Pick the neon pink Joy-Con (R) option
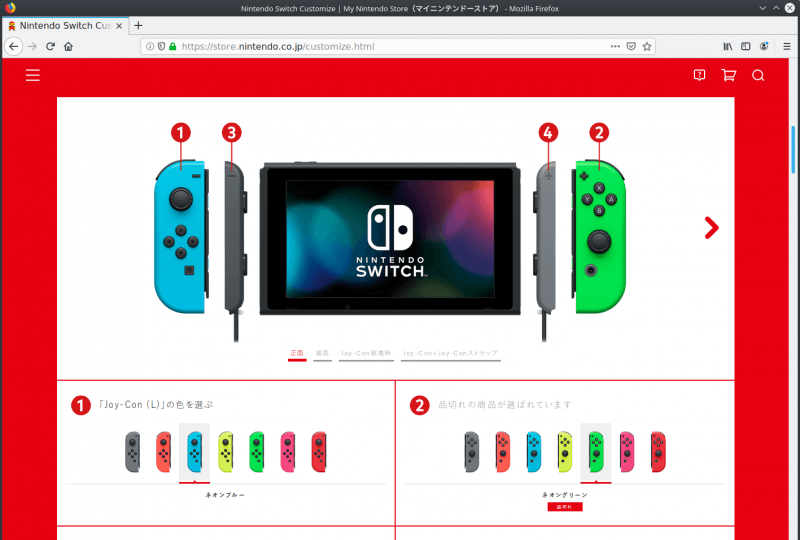The width and height of the screenshot is (800, 540). 627,452
